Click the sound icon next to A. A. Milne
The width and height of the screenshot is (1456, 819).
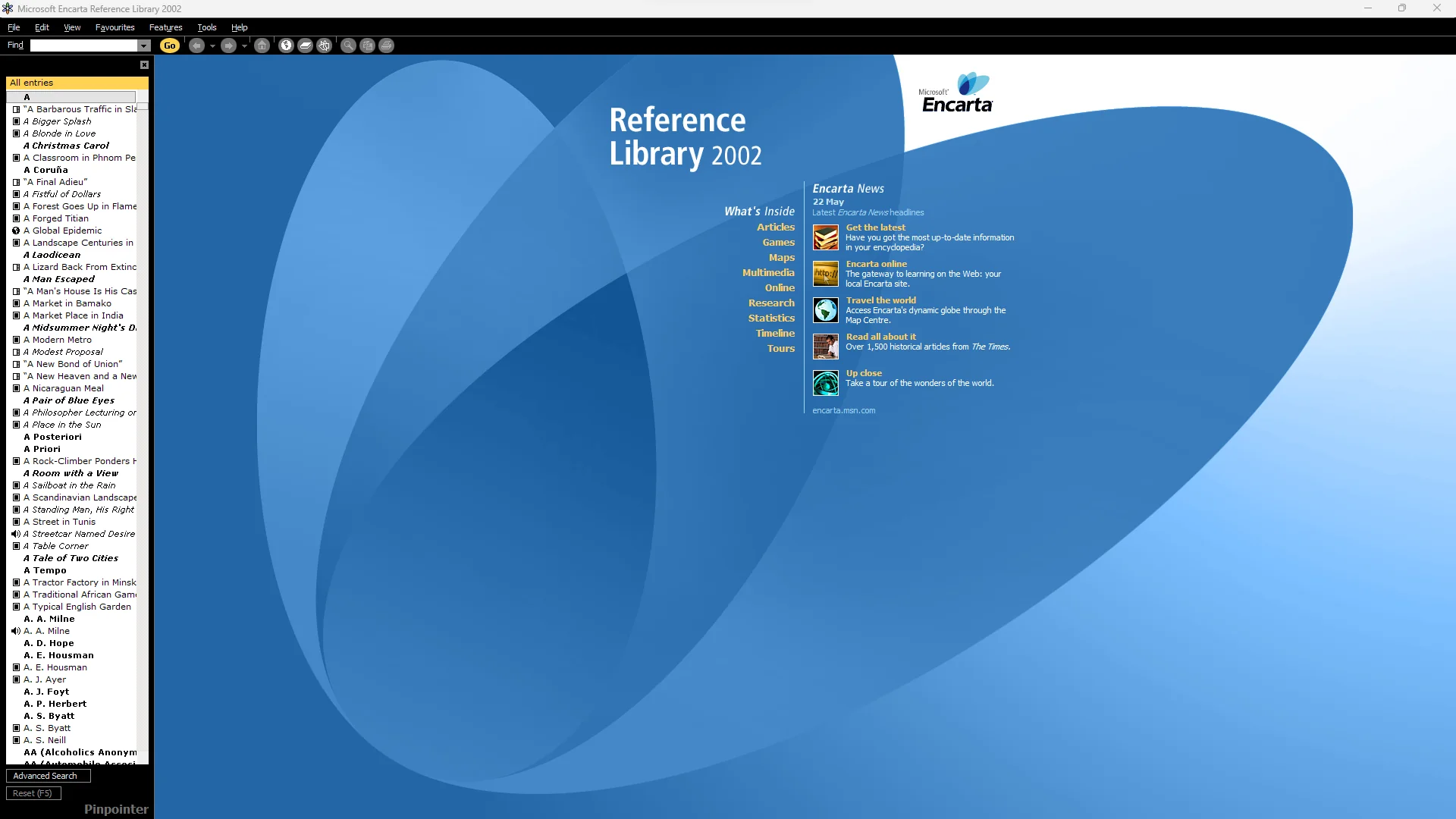(16, 631)
